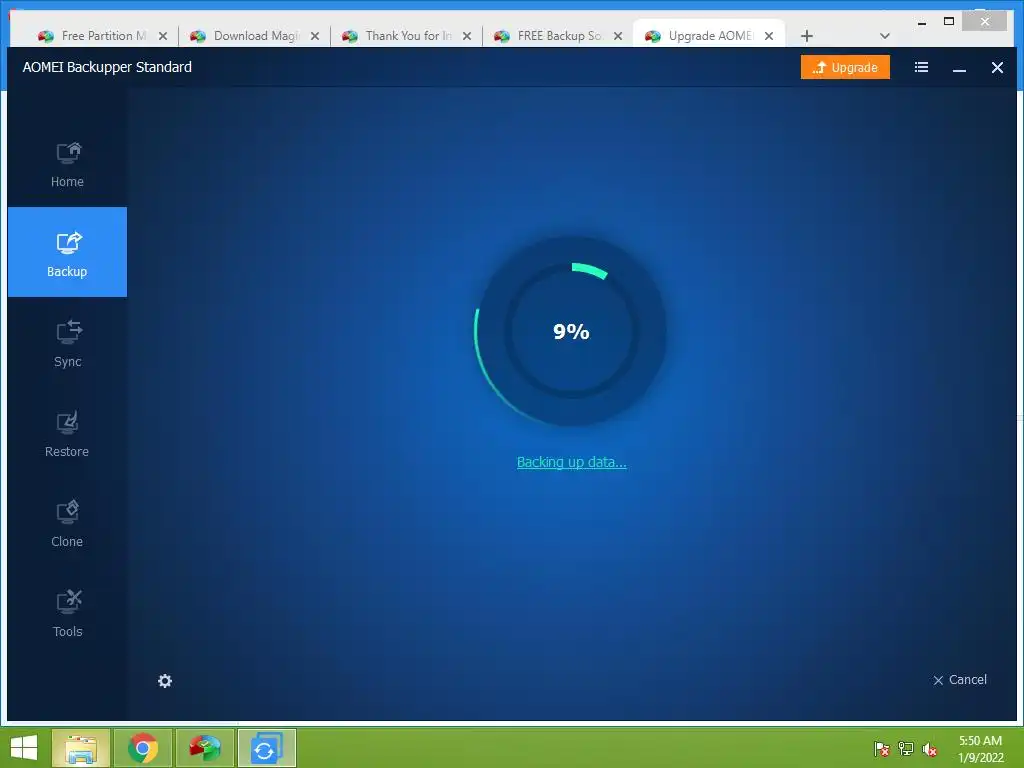This screenshot has height=768, width=1024.
Task: Cancel the running backup
Action: pos(959,680)
